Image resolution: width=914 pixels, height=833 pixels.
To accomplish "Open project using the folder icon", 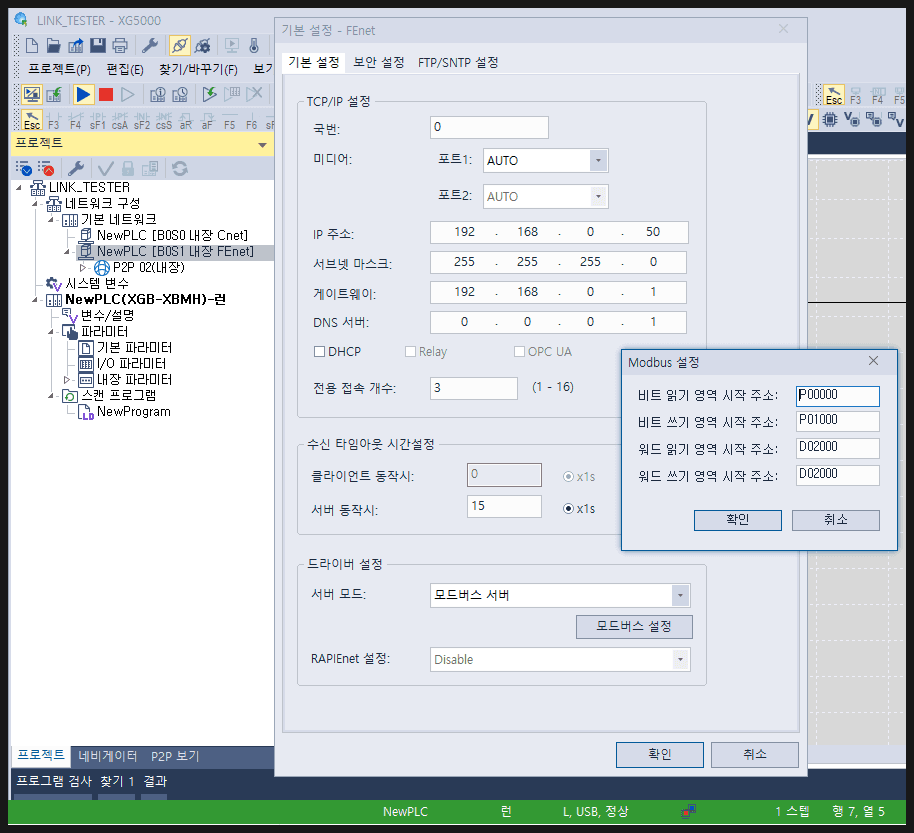I will click(54, 45).
